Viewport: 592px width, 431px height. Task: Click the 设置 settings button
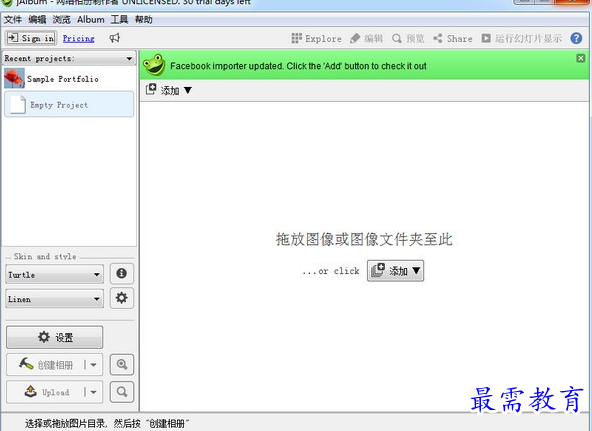tap(54, 337)
